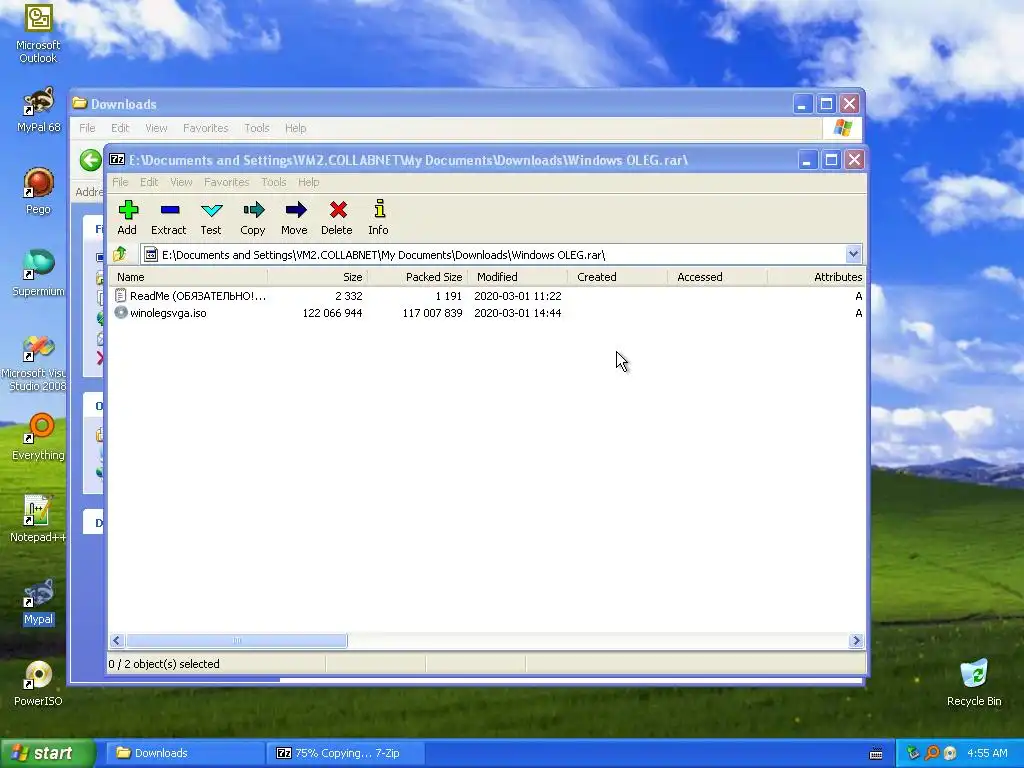
Task: Click the Extract toolbar icon
Action: (x=168, y=217)
